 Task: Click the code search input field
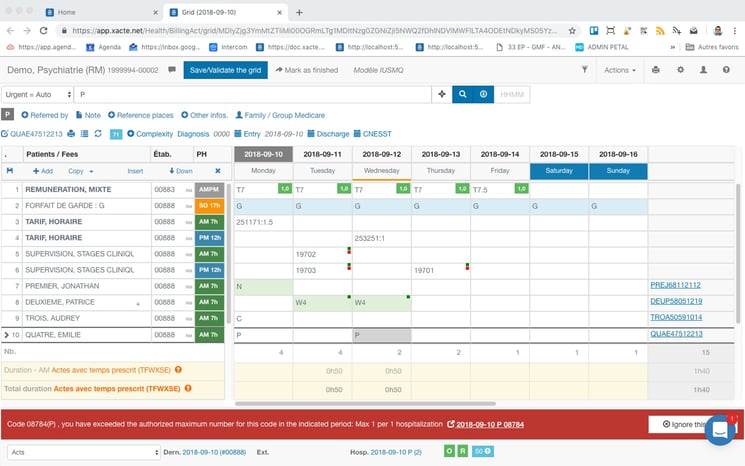click(x=252, y=95)
